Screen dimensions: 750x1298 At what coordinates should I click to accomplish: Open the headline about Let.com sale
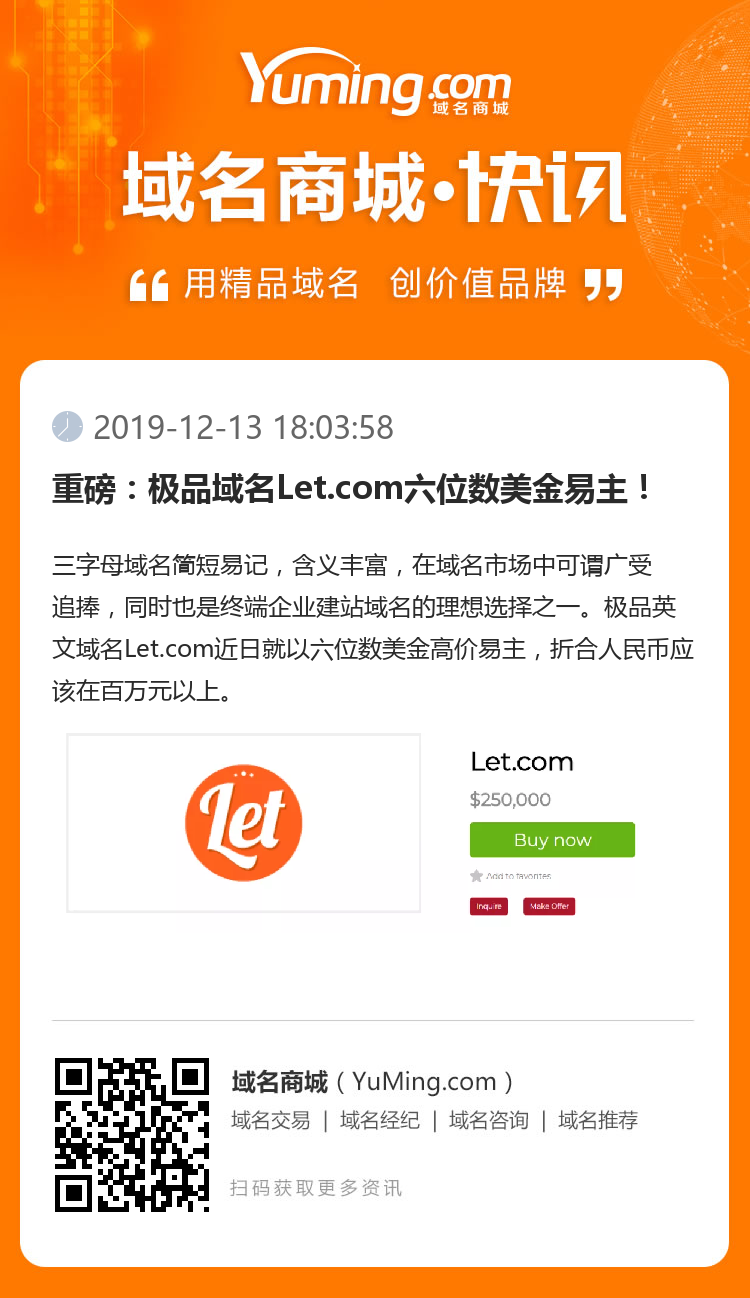(354, 490)
